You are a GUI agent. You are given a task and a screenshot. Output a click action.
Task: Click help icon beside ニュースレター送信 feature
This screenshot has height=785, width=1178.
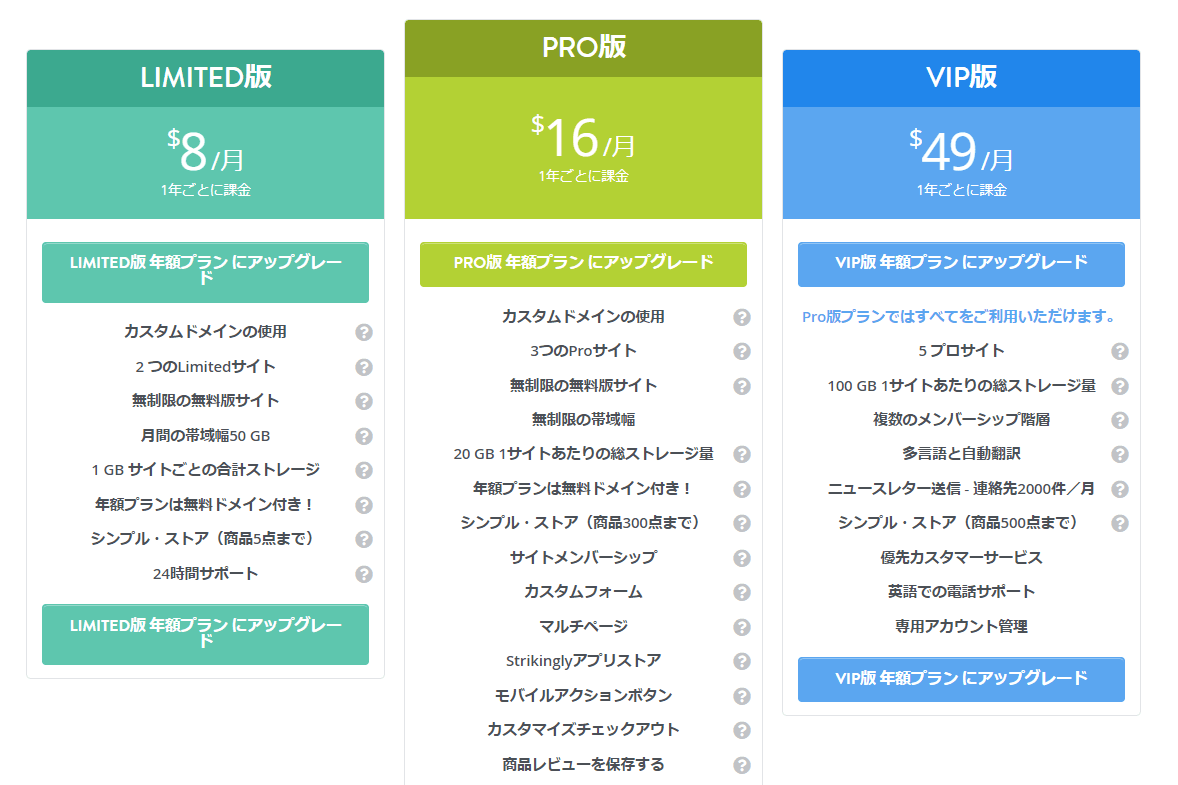pyautogui.click(x=1120, y=487)
